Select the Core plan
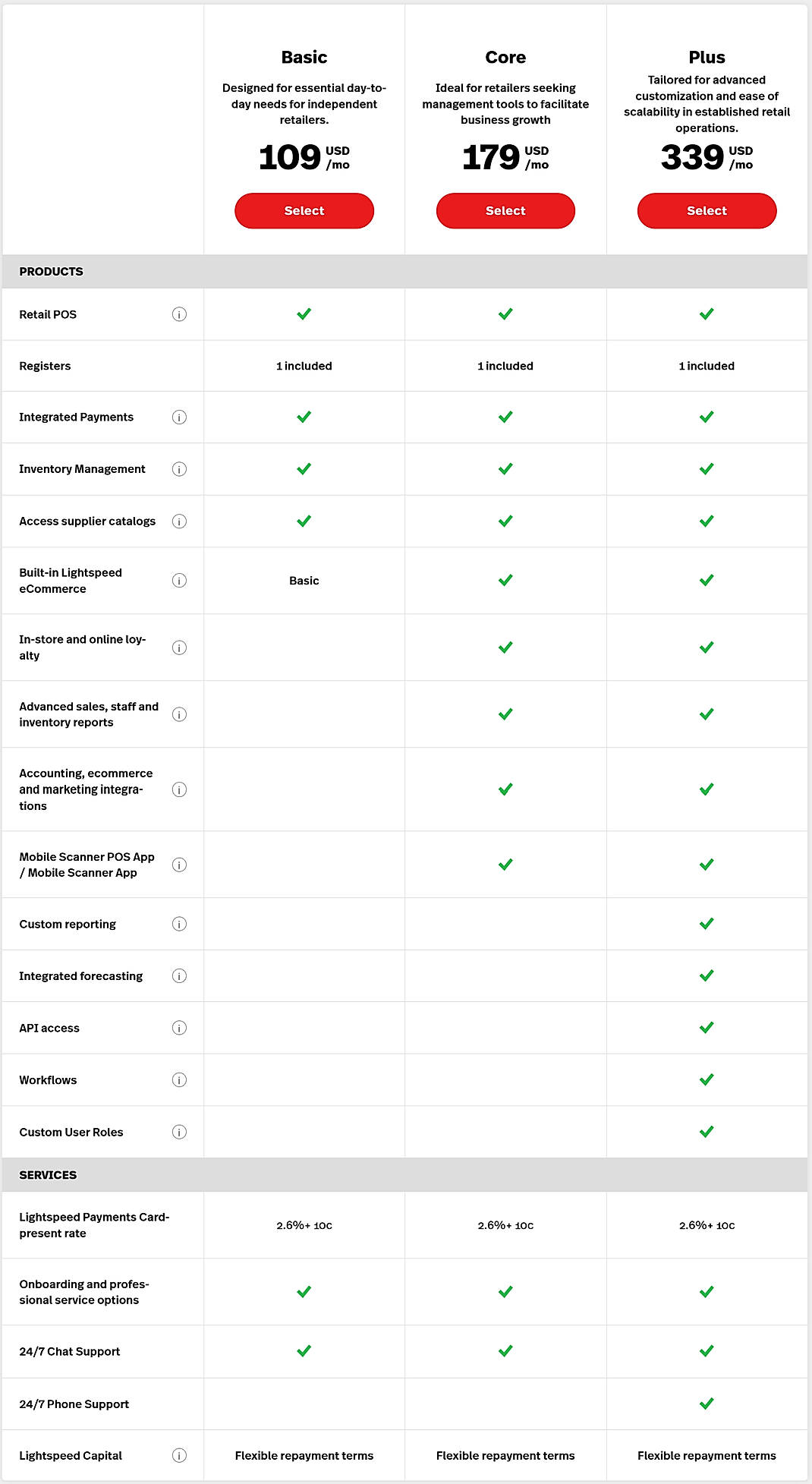Viewport: 812px width, 1484px height. point(505,210)
